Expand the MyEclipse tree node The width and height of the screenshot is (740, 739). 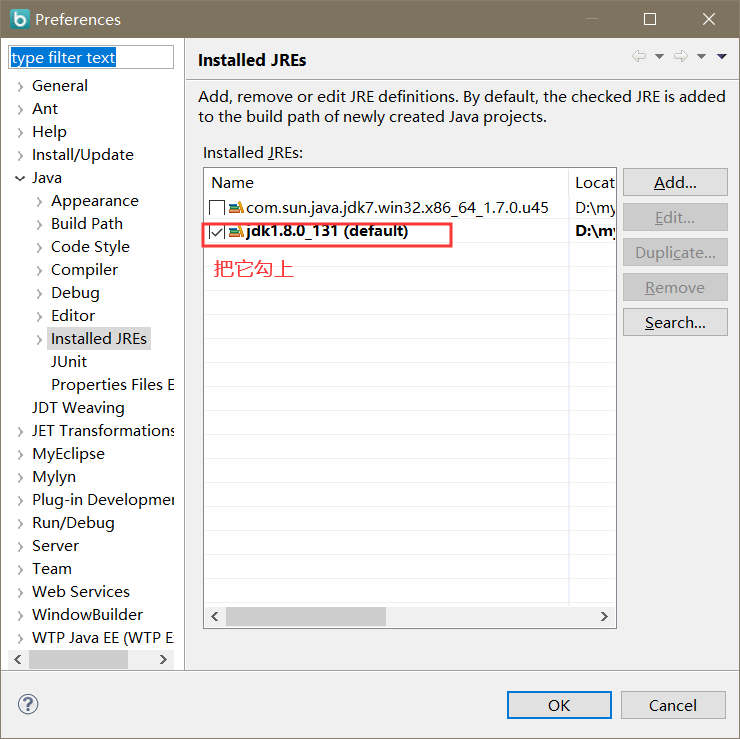(x=20, y=454)
